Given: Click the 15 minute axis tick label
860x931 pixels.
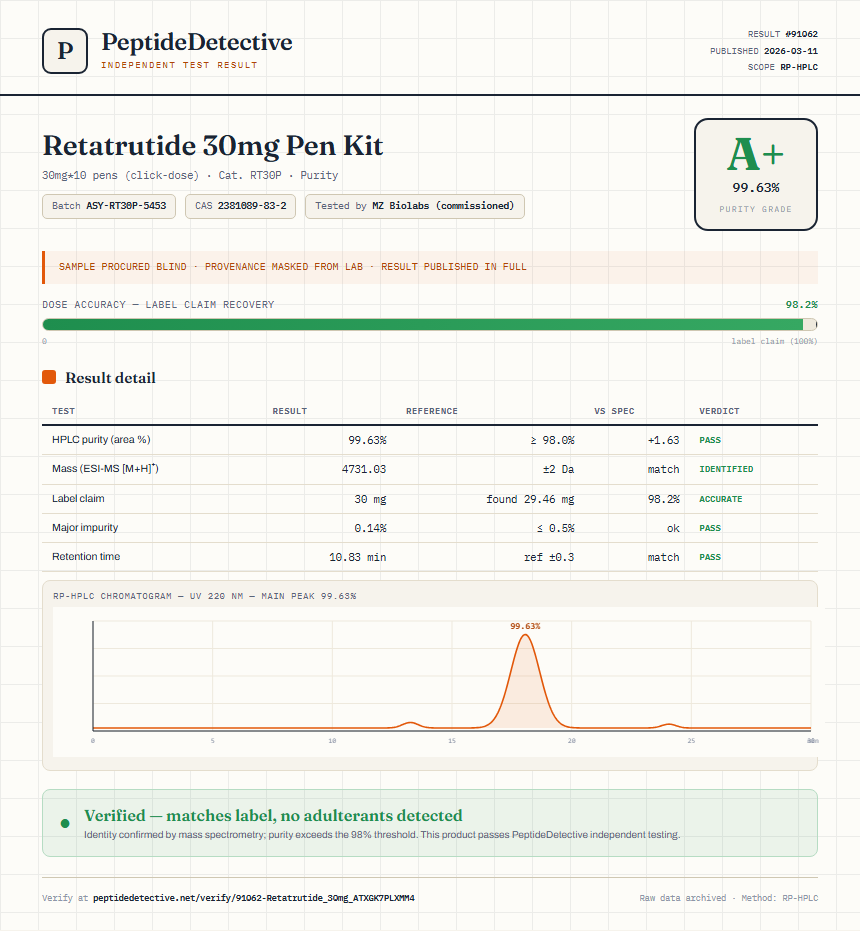Looking at the screenshot, I should [452, 741].
